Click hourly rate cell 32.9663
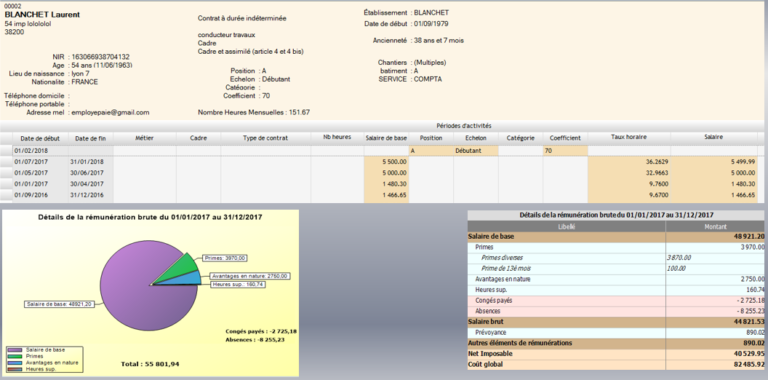Screen dimensions: 768x380 point(629,173)
